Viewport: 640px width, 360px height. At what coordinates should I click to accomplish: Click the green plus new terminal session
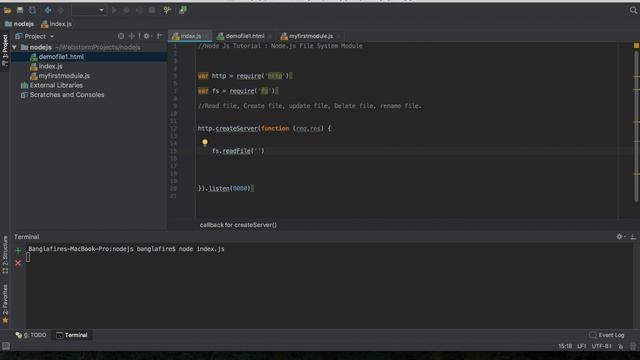(x=18, y=250)
